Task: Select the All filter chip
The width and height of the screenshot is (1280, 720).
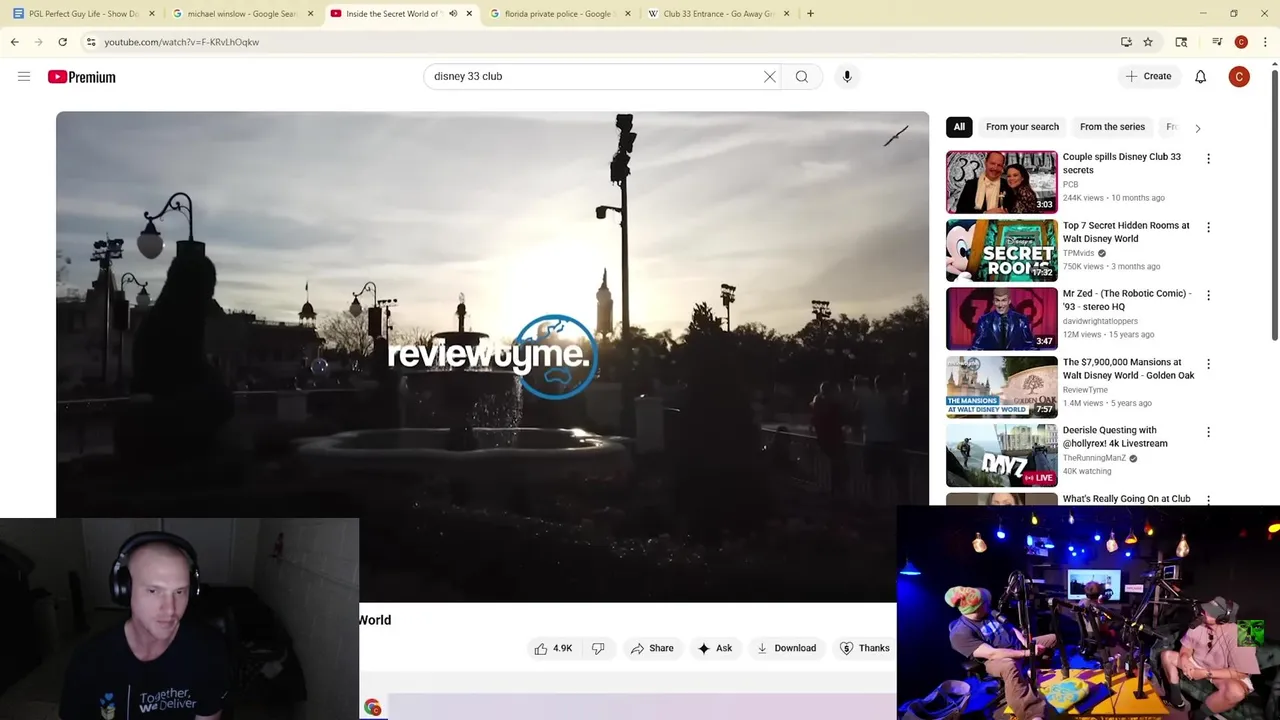Action: [x=959, y=127]
